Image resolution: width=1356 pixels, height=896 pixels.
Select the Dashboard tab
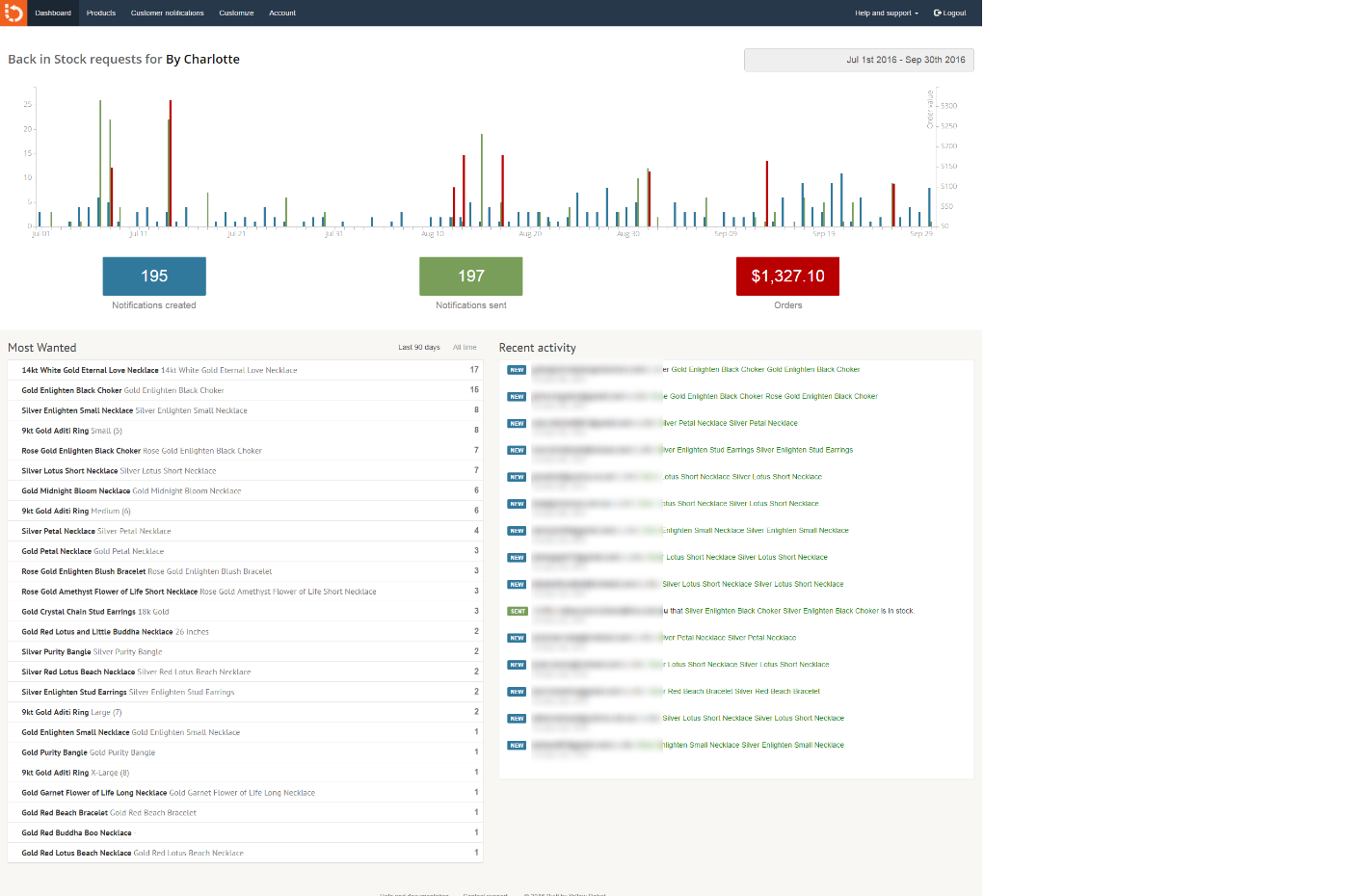pyautogui.click(x=53, y=13)
